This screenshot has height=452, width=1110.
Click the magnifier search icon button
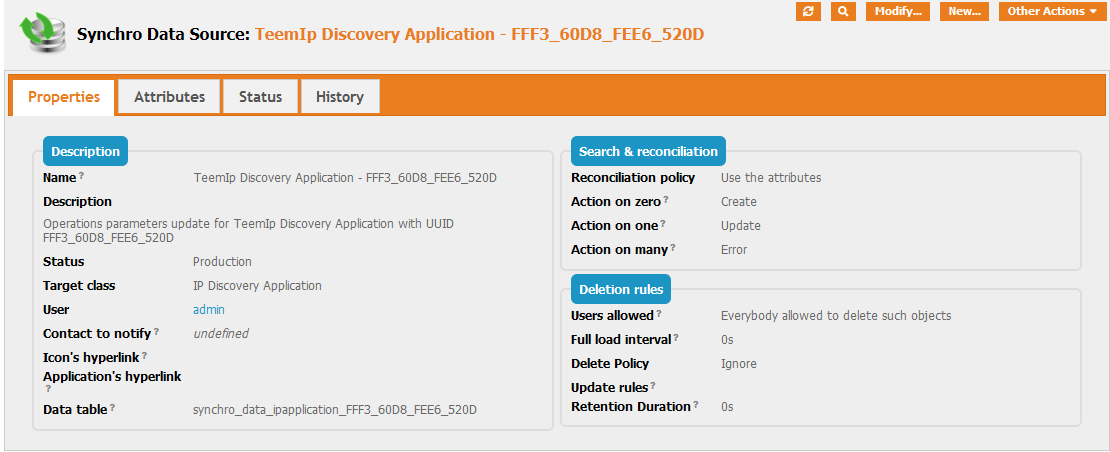[x=843, y=11]
